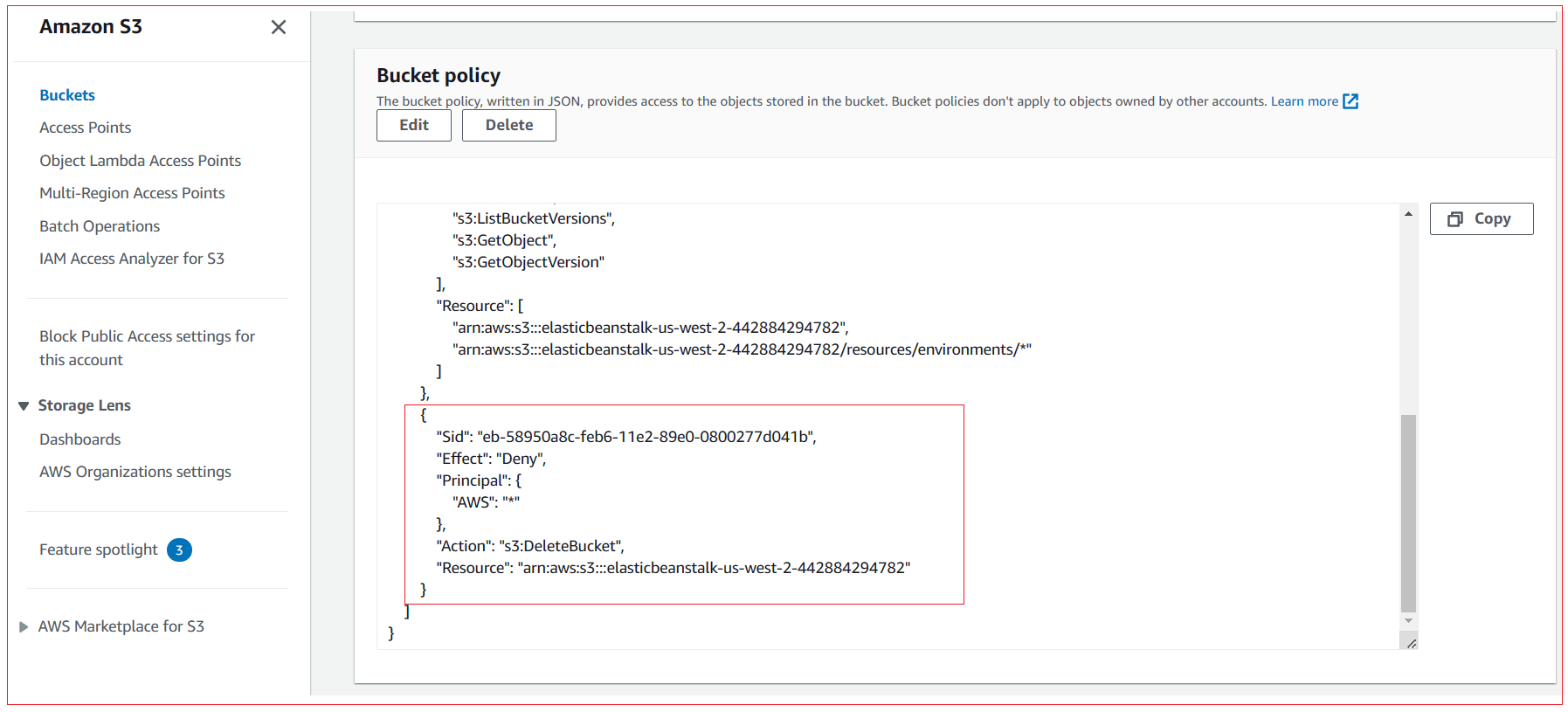Viewport: 1568px width, 712px height.
Task: Follow the Learn more link
Action: coord(1304,101)
